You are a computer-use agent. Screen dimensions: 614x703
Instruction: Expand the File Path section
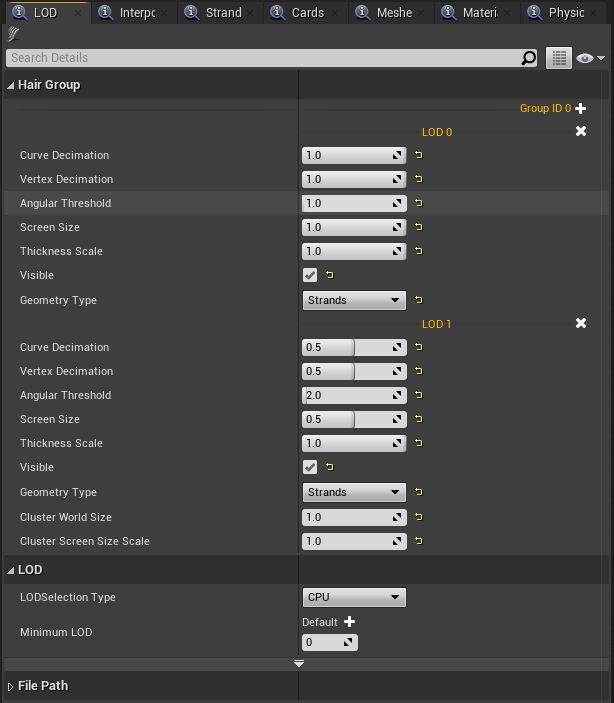pyautogui.click(x=12, y=686)
